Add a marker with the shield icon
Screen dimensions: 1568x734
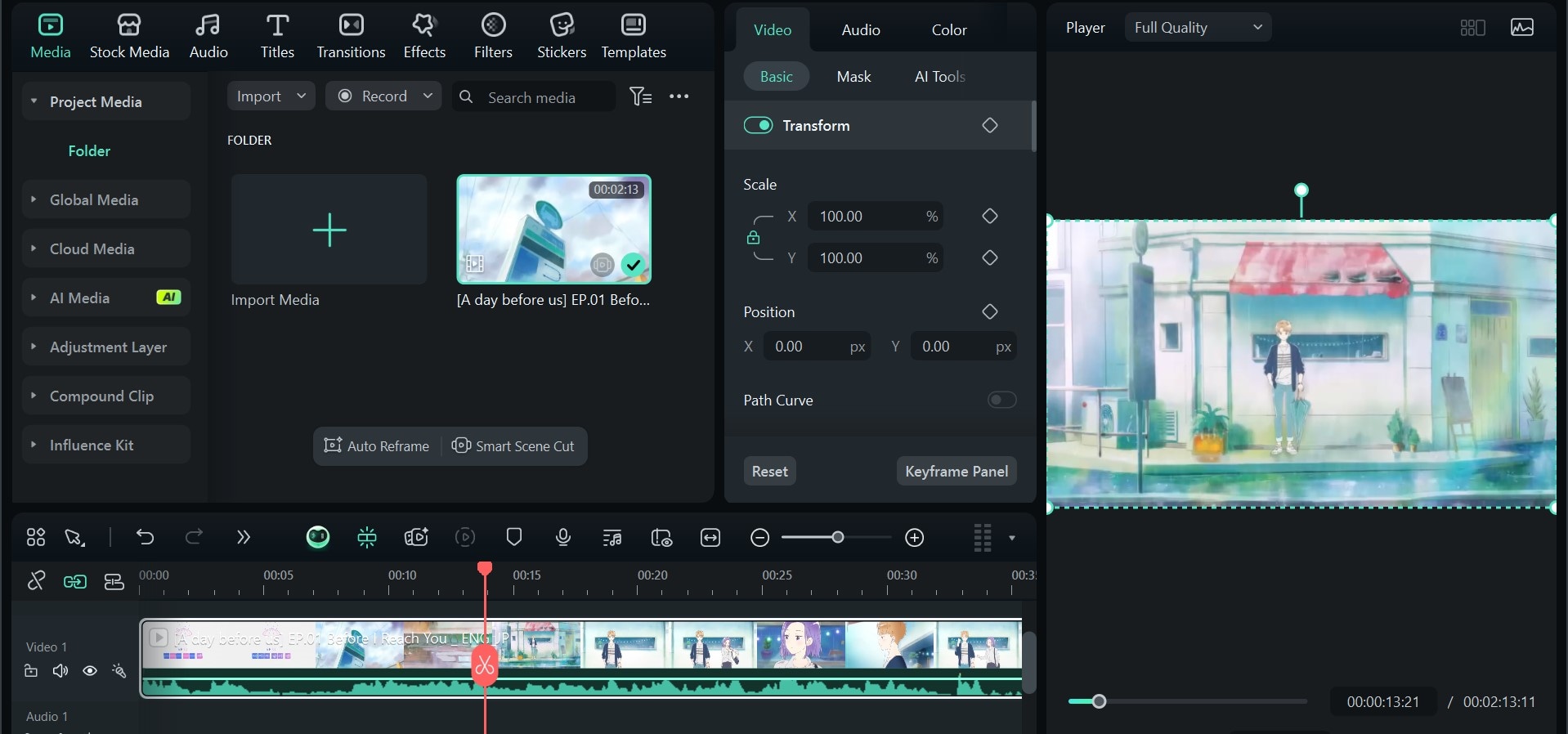tap(514, 537)
